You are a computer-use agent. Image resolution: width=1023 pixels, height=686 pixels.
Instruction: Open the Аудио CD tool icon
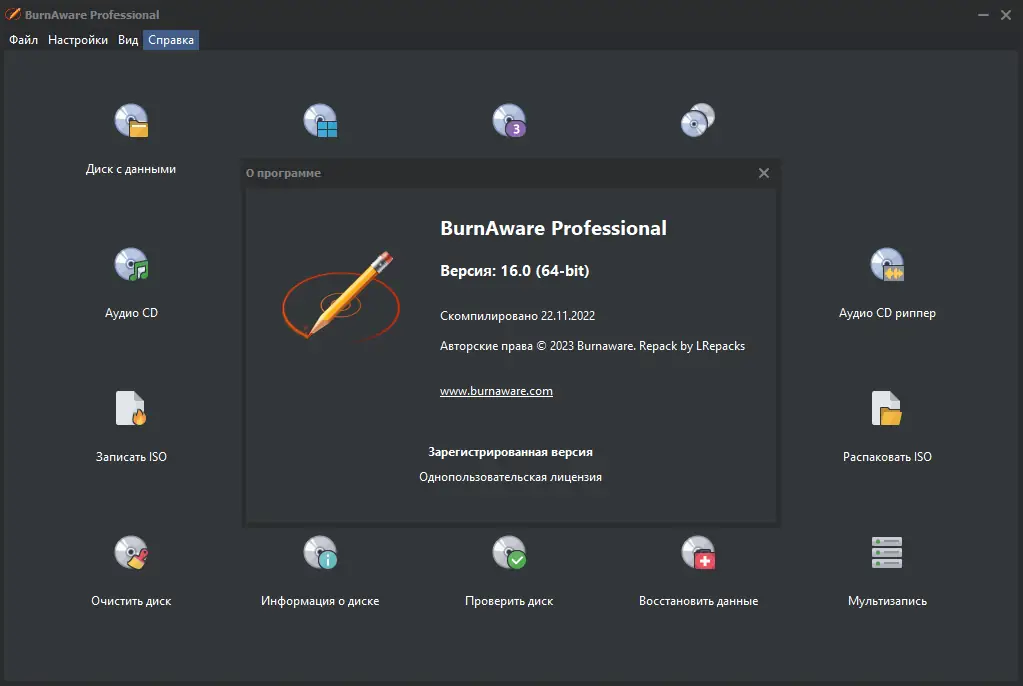tap(131, 264)
